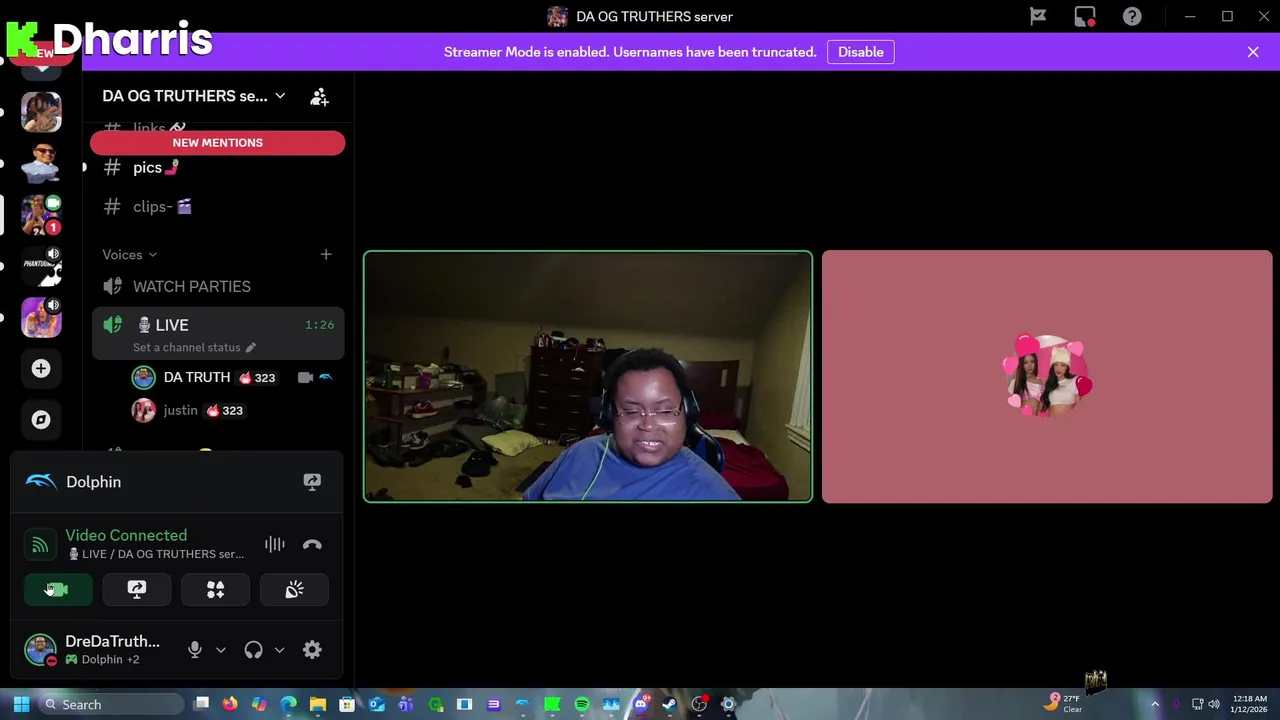Open headphone output options arrow
Viewport: 1280px width, 720px height.
click(x=279, y=650)
